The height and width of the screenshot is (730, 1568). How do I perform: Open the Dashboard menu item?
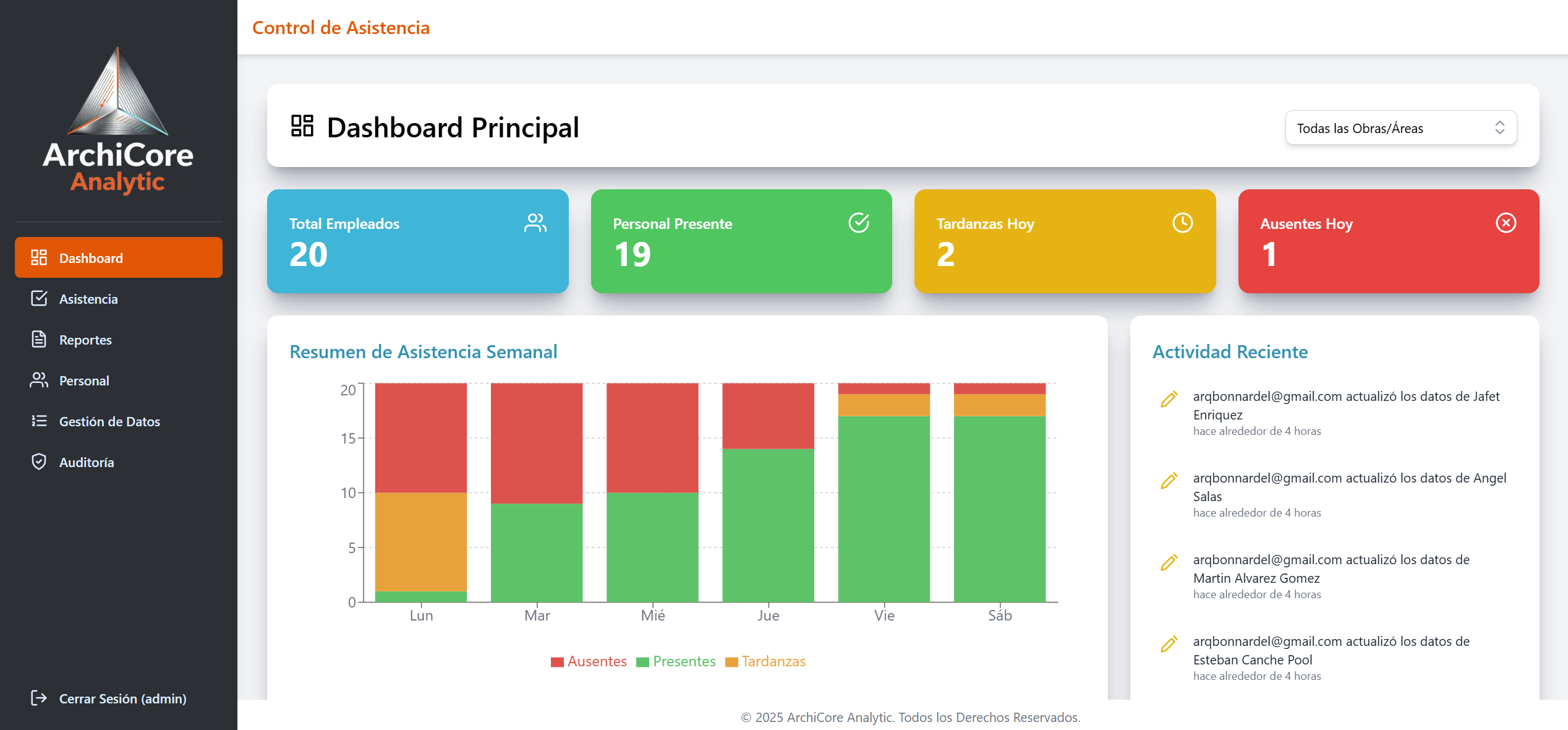click(x=119, y=257)
